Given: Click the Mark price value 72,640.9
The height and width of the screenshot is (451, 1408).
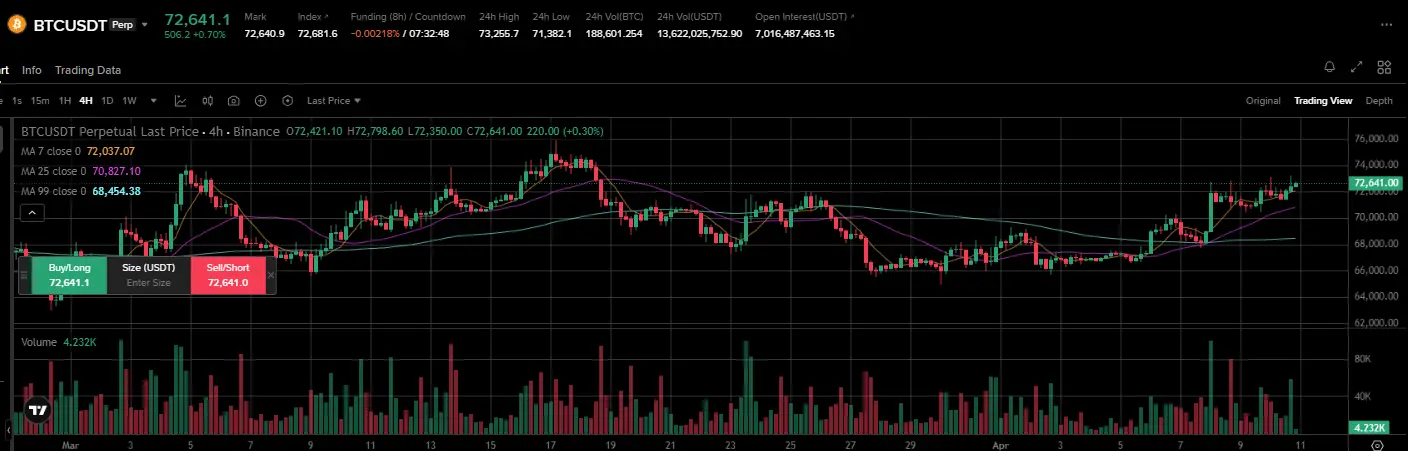Looking at the screenshot, I should point(264,34).
